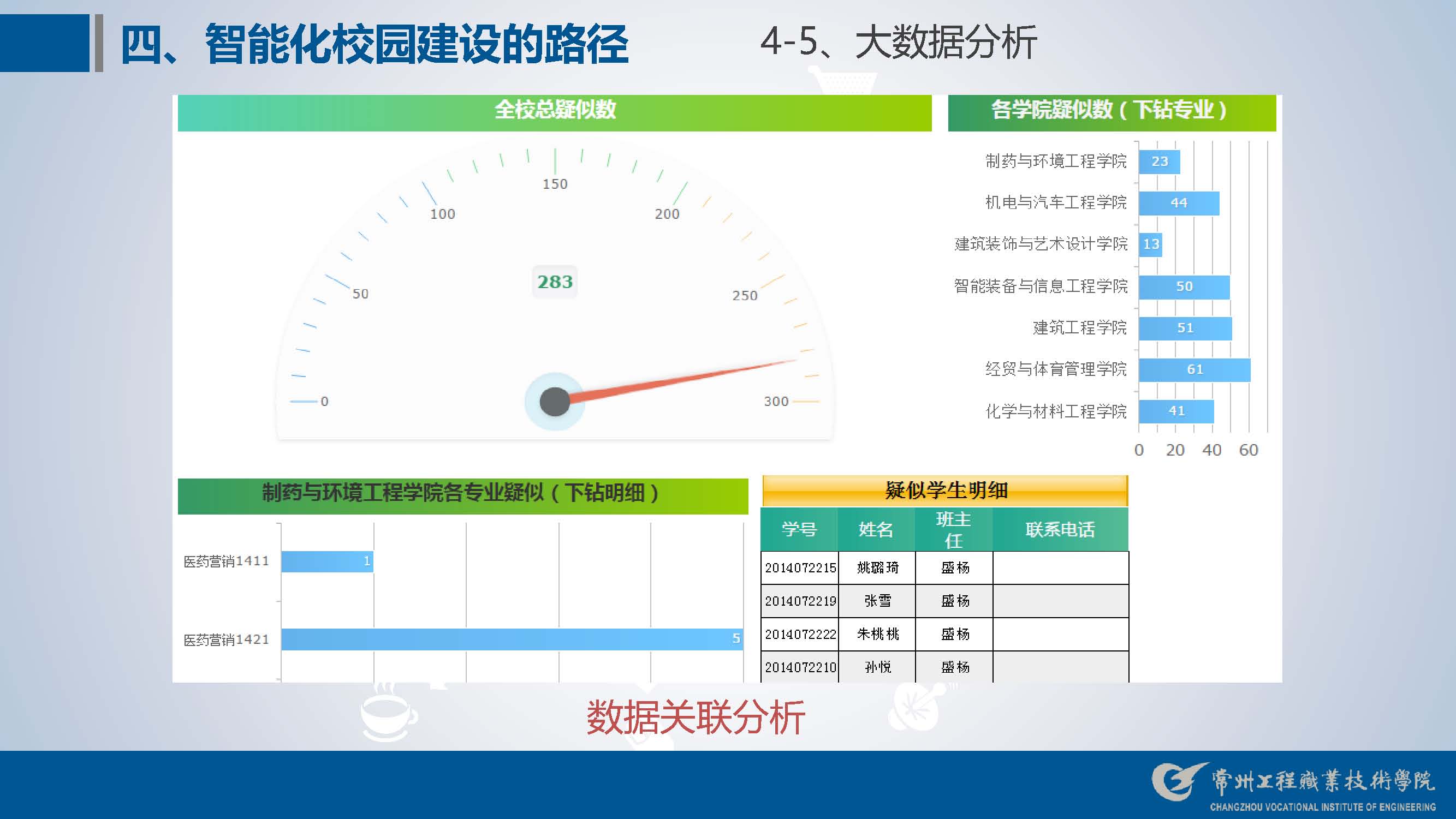Click the 建筑工程学院 bar showing 51

1185,328
